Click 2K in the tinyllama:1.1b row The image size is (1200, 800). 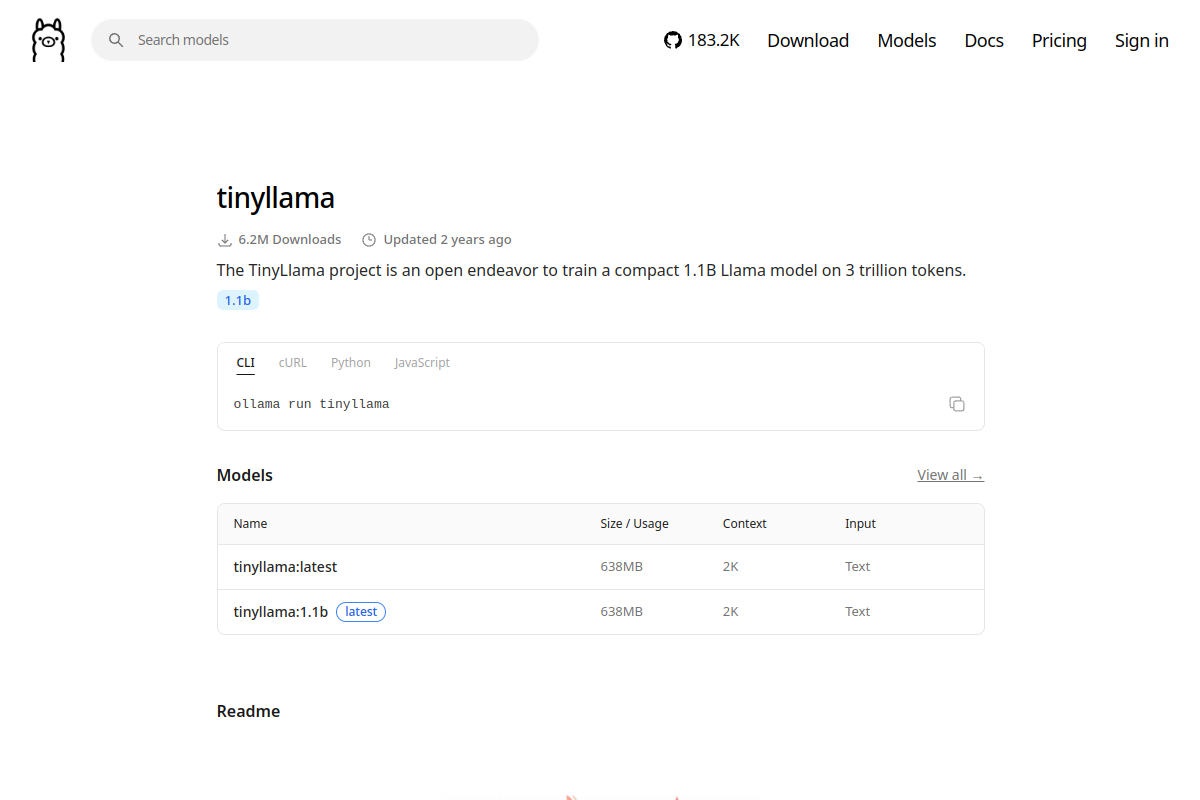[731, 612]
